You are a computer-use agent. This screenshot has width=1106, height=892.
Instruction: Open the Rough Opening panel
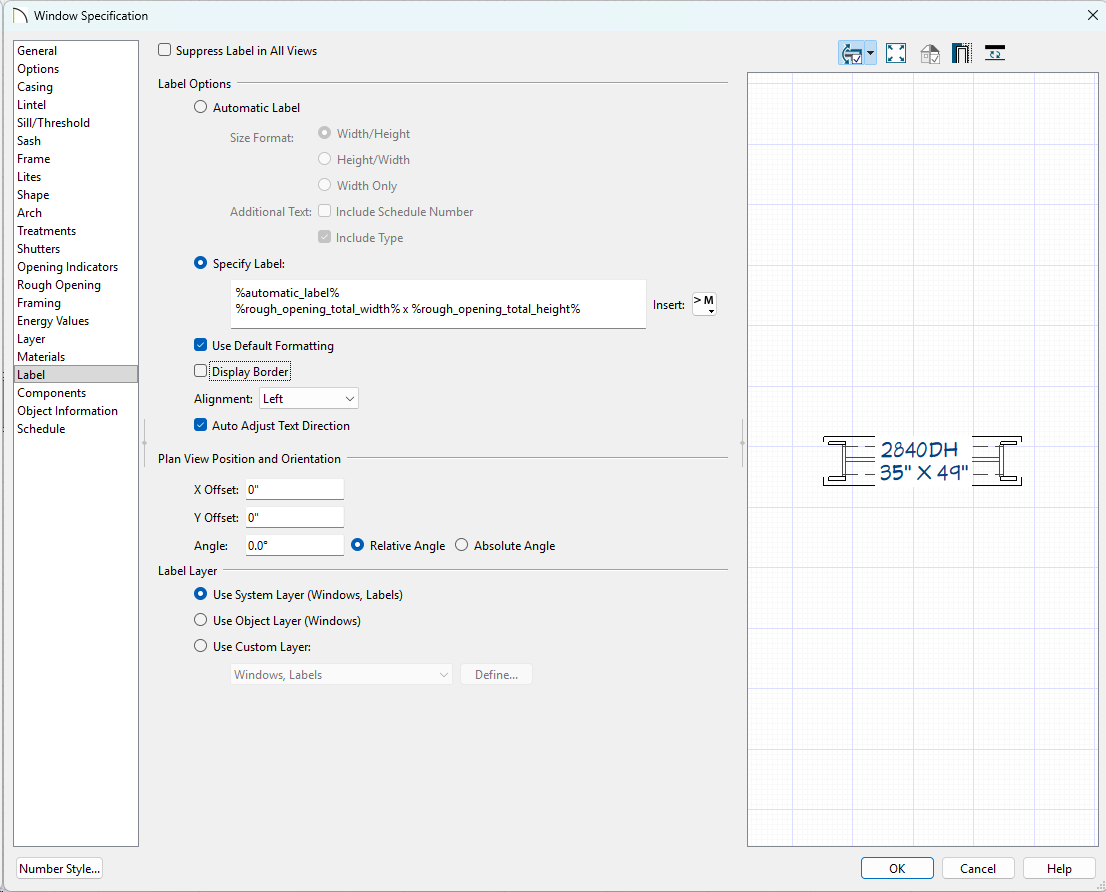click(59, 285)
